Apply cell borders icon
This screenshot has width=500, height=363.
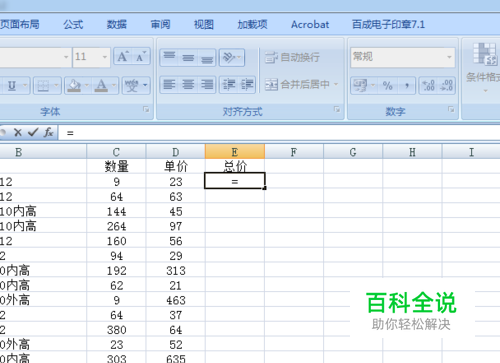[x=43, y=86]
